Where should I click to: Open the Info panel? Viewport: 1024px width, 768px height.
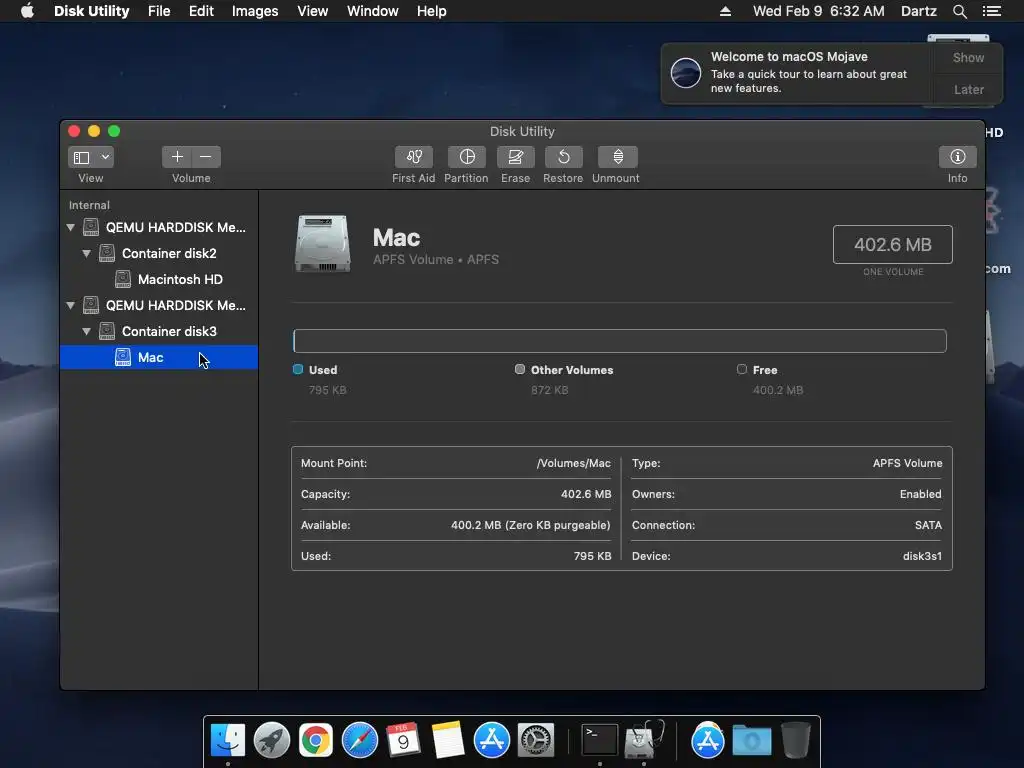[957, 157]
